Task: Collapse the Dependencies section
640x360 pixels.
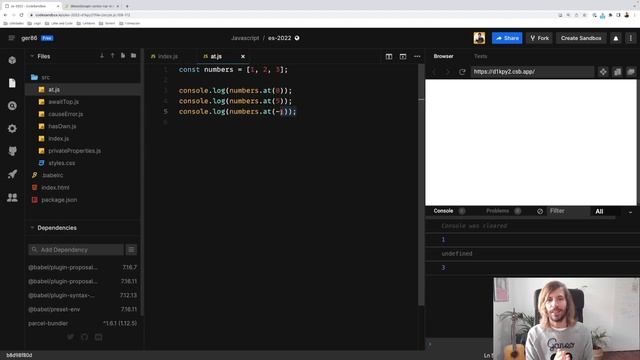Action: [x=32, y=228]
